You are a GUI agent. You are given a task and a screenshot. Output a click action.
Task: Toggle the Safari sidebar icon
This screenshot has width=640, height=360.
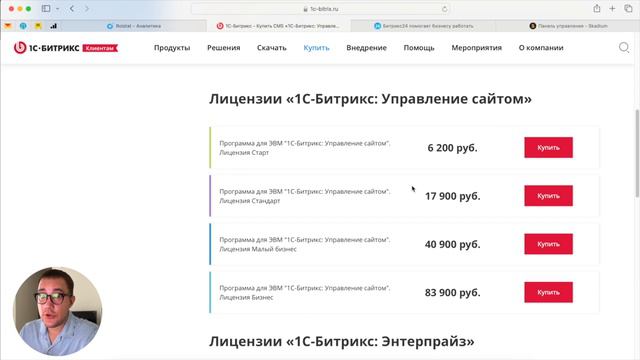tap(46, 9)
